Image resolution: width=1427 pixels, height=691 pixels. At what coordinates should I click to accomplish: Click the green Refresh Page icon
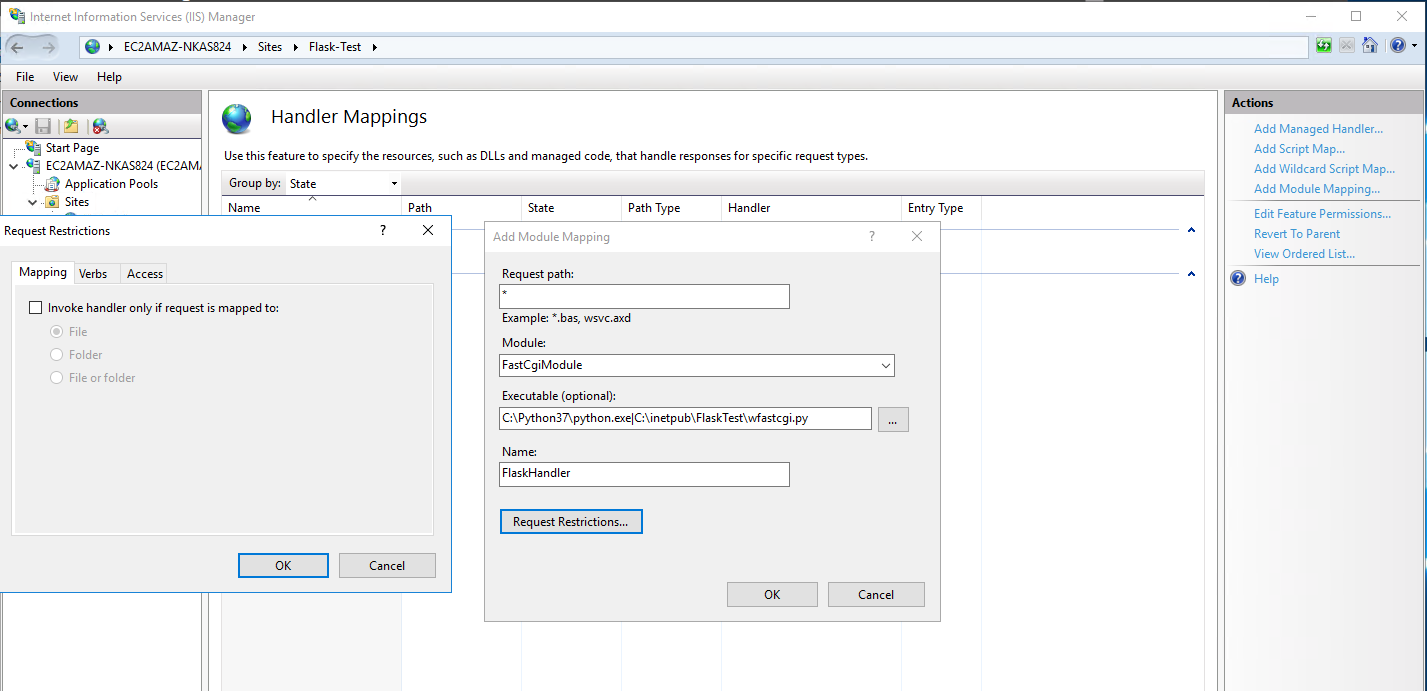1324,46
